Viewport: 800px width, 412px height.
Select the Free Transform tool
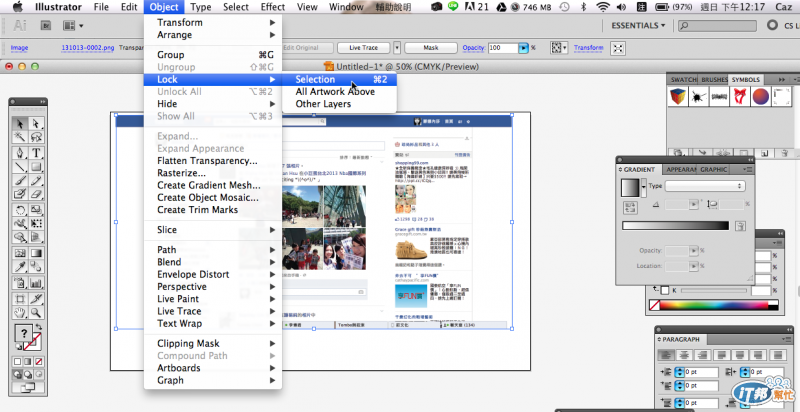(36, 223)
